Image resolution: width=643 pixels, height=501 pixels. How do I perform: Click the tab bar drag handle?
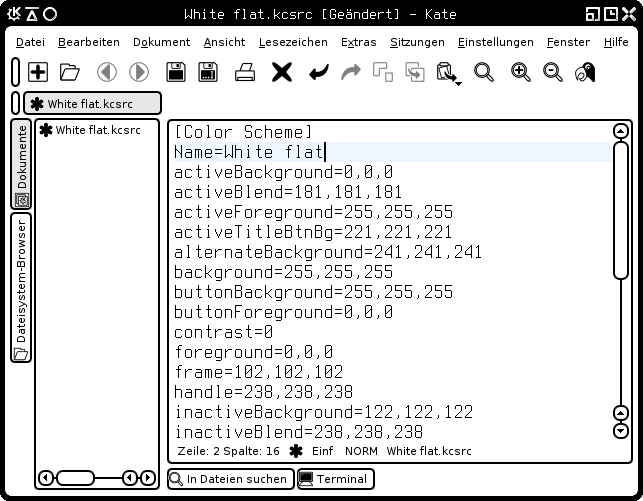click(15, 102)
